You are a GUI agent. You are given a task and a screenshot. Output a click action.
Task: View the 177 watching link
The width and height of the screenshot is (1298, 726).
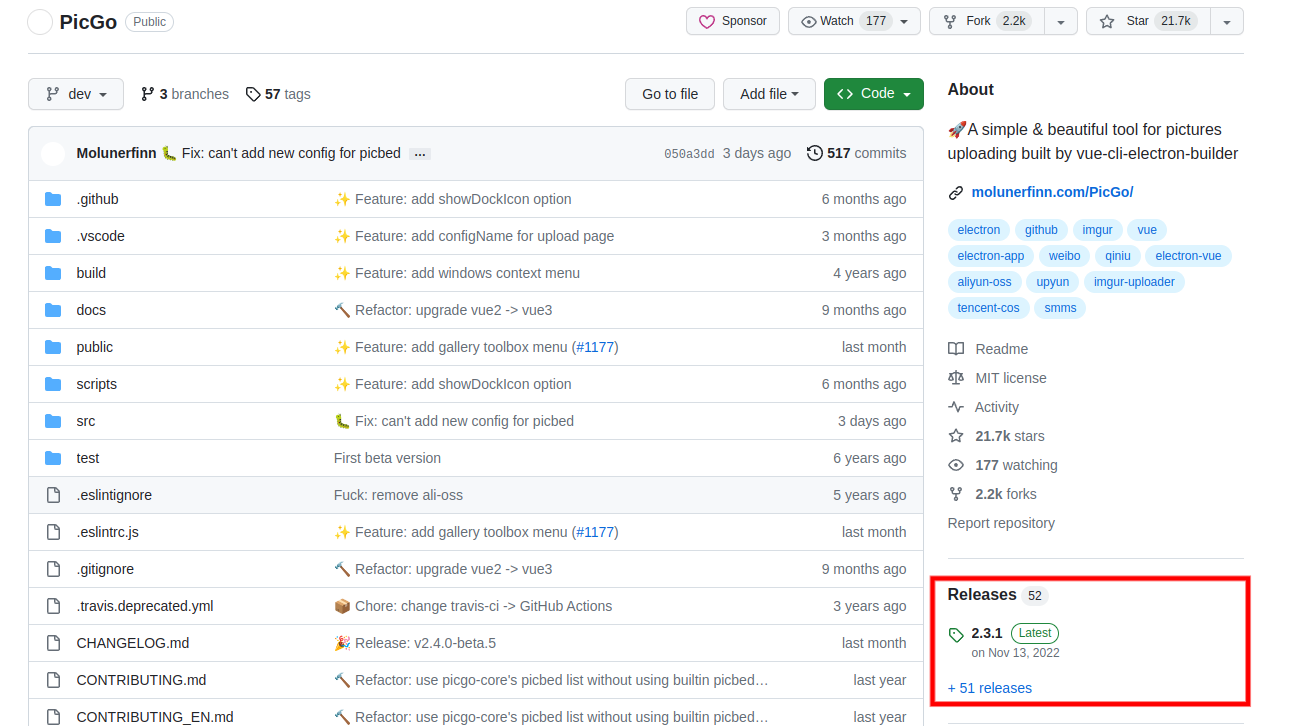[x=1002, y=465]
